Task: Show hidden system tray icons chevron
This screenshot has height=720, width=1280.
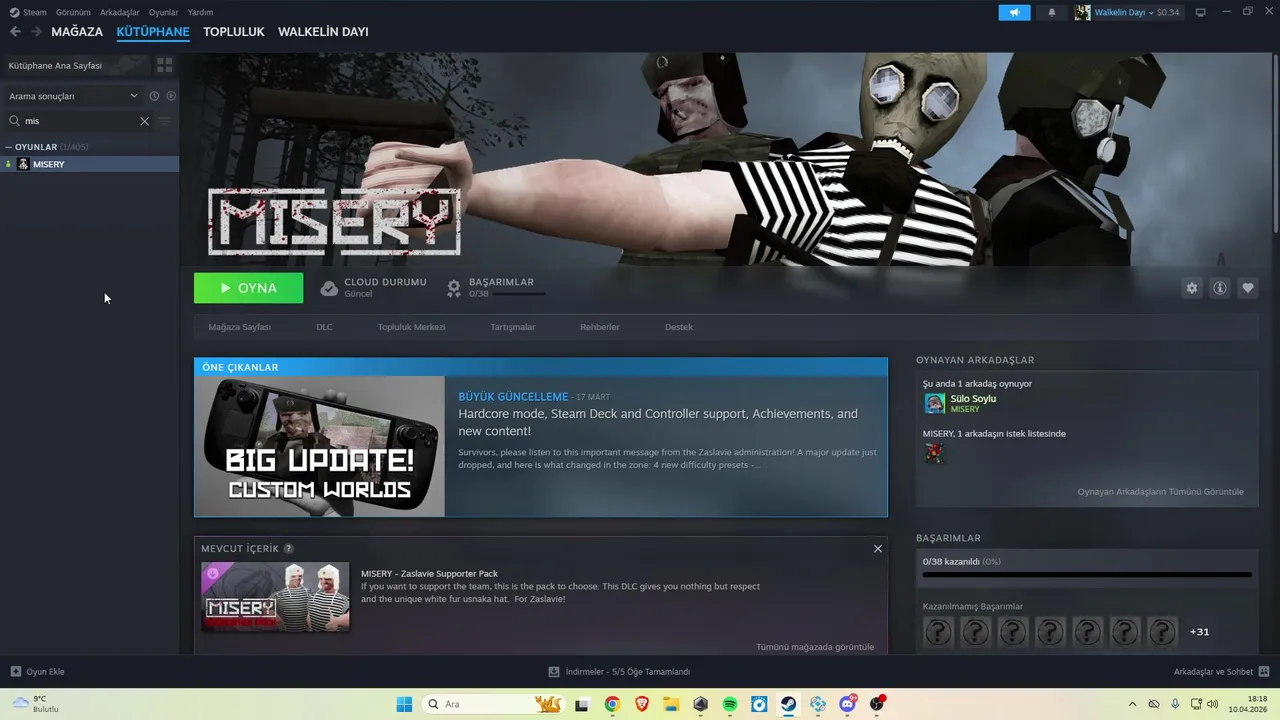Action: pyautogui.click(x=1132, y=704)
